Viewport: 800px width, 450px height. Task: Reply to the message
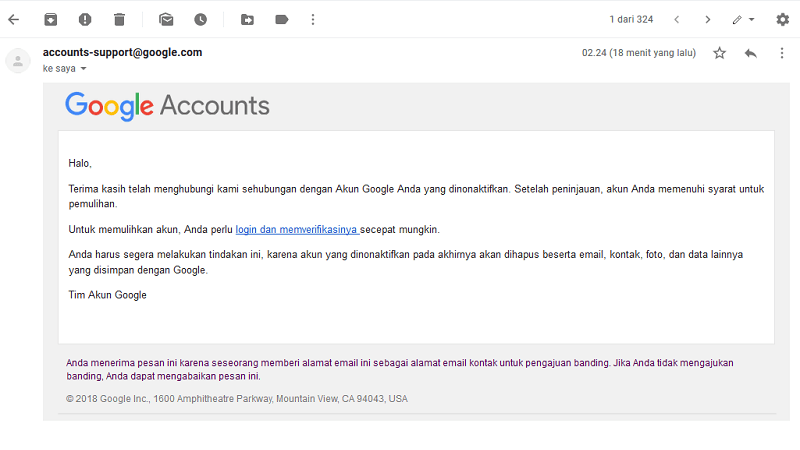pos(751,53)
